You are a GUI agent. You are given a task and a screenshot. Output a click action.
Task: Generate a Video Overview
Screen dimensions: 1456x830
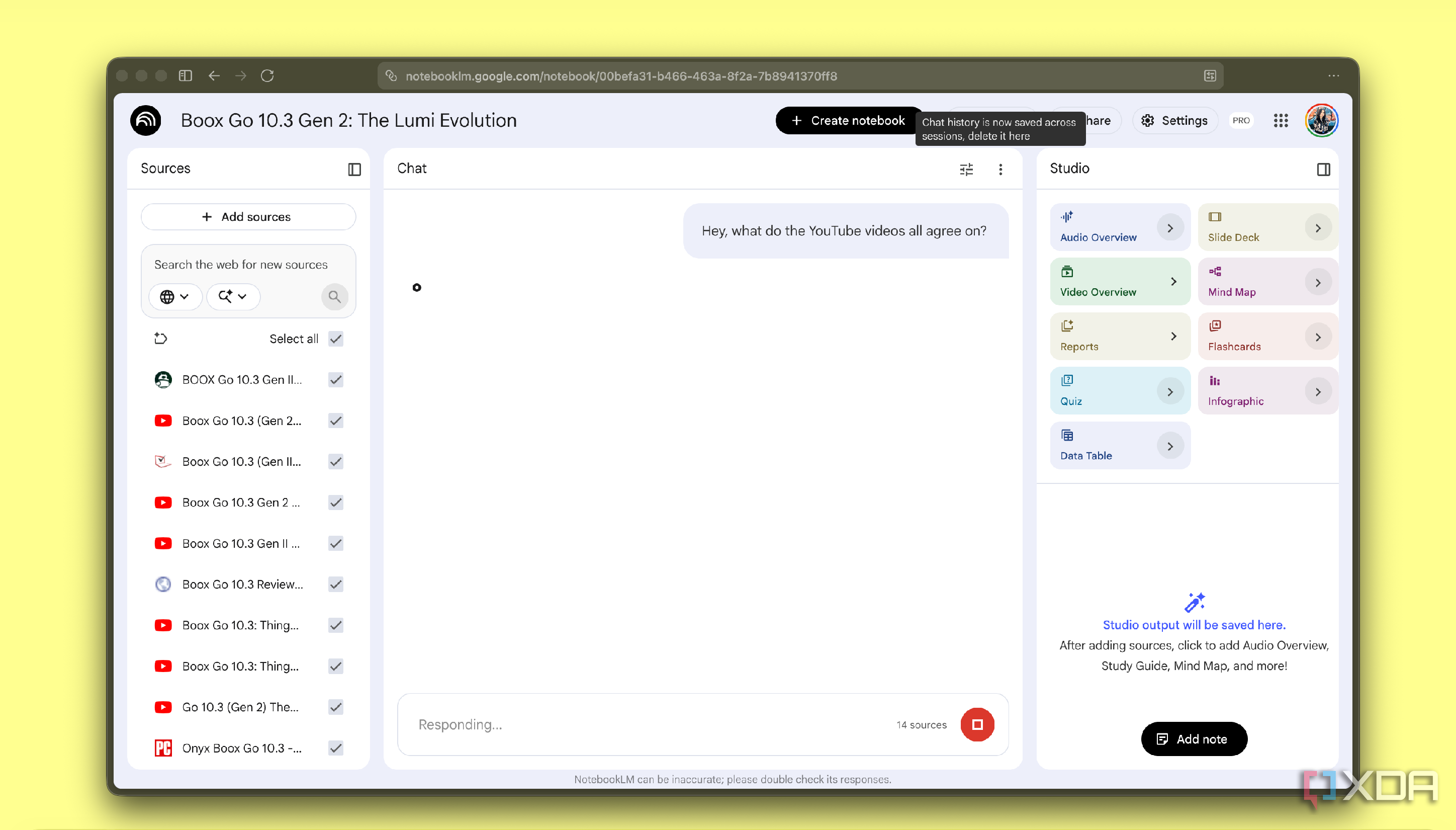tap(1120, 282)
